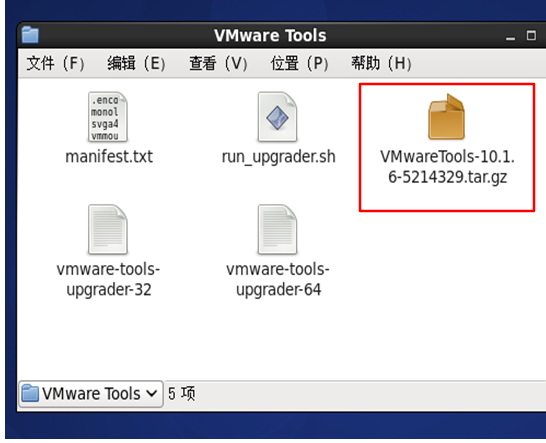Select the run_upgrader.sh script icon
The width and height of the screenshot is (546, 443).
pyautogui.click(x=278, y=117)
